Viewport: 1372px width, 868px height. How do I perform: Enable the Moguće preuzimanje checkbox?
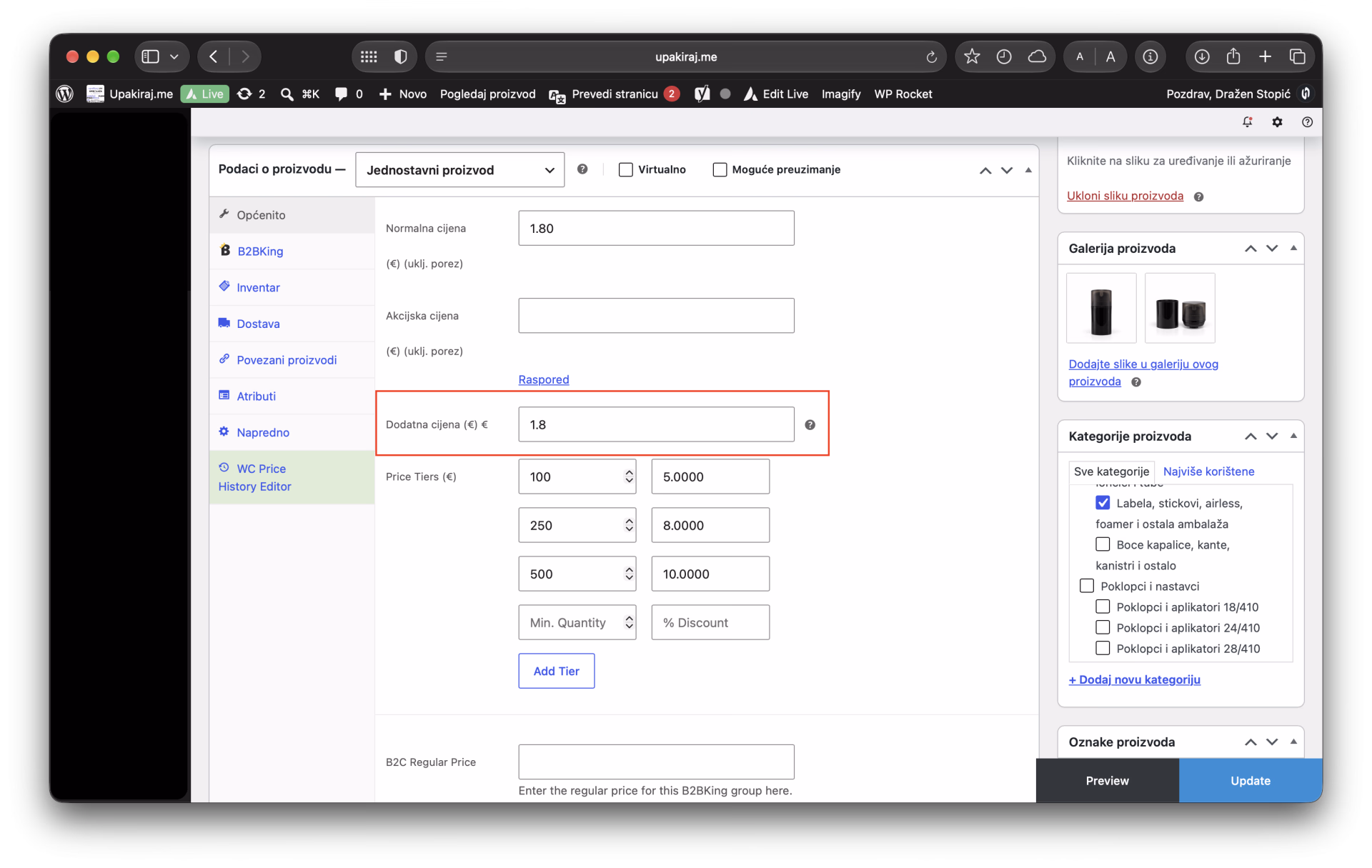(720, 169)
